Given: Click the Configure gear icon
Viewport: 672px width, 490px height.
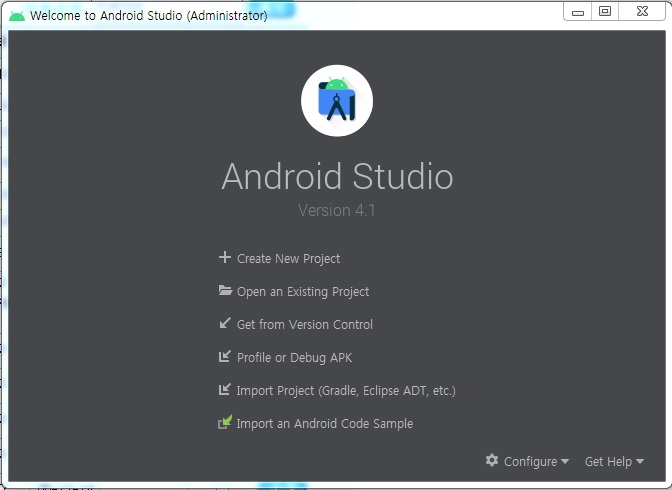Looking at the screenshot, I should pyautogui.click(x=492, y=460).
